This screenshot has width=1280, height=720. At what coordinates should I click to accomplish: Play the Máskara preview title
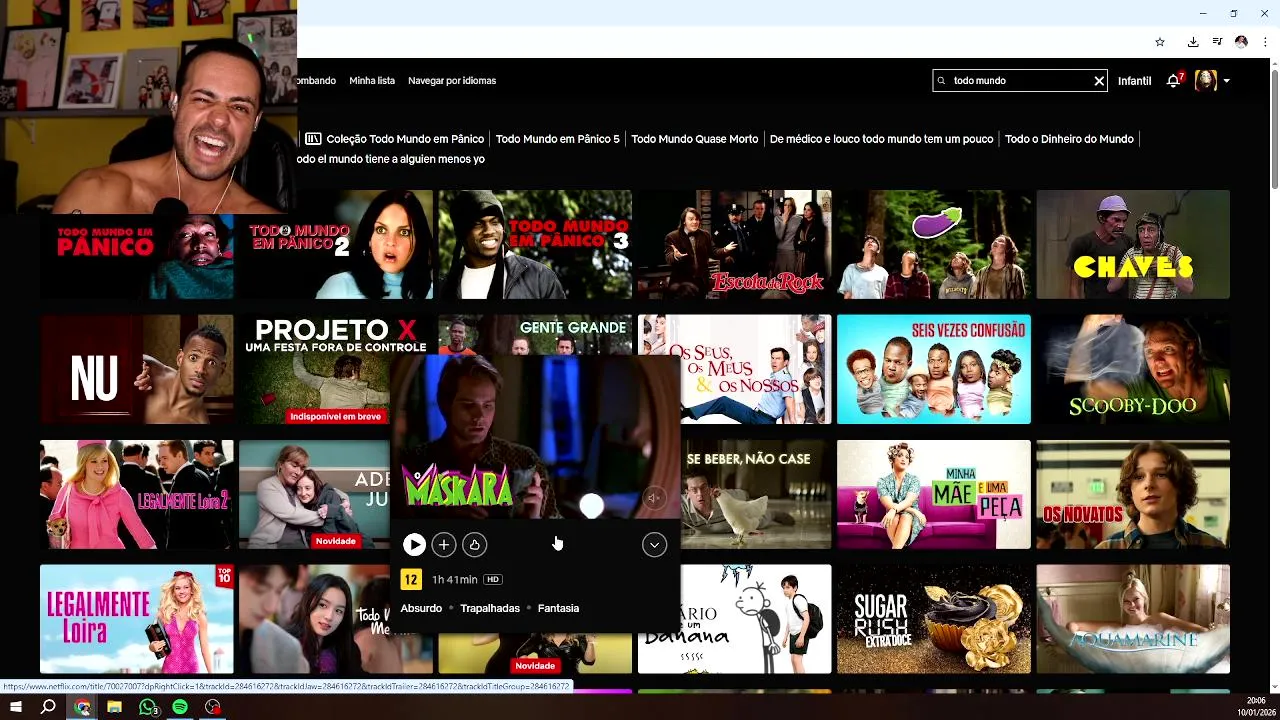(414, 544)
